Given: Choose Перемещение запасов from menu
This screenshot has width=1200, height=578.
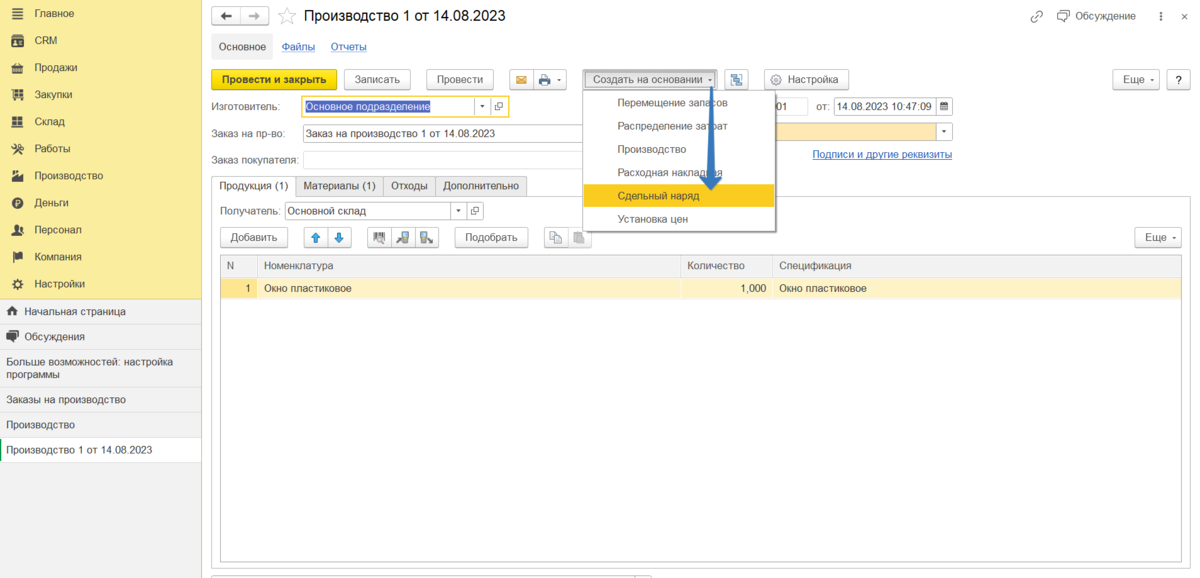Looking at the screenshot, I should pyautogui.click(x=679, y=103).
